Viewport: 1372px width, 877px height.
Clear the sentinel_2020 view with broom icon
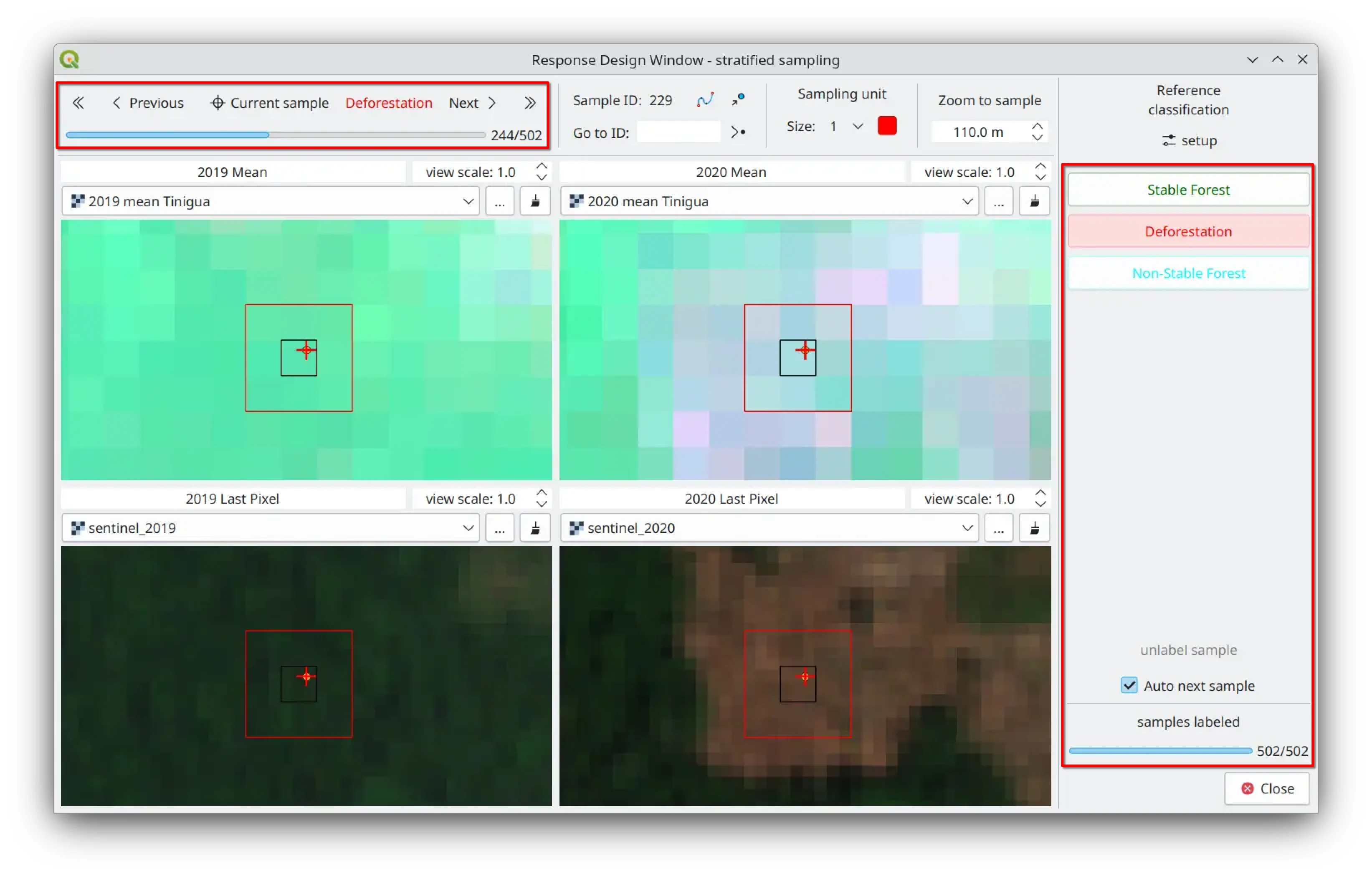pyautogui.click(x=1033, y=528)
